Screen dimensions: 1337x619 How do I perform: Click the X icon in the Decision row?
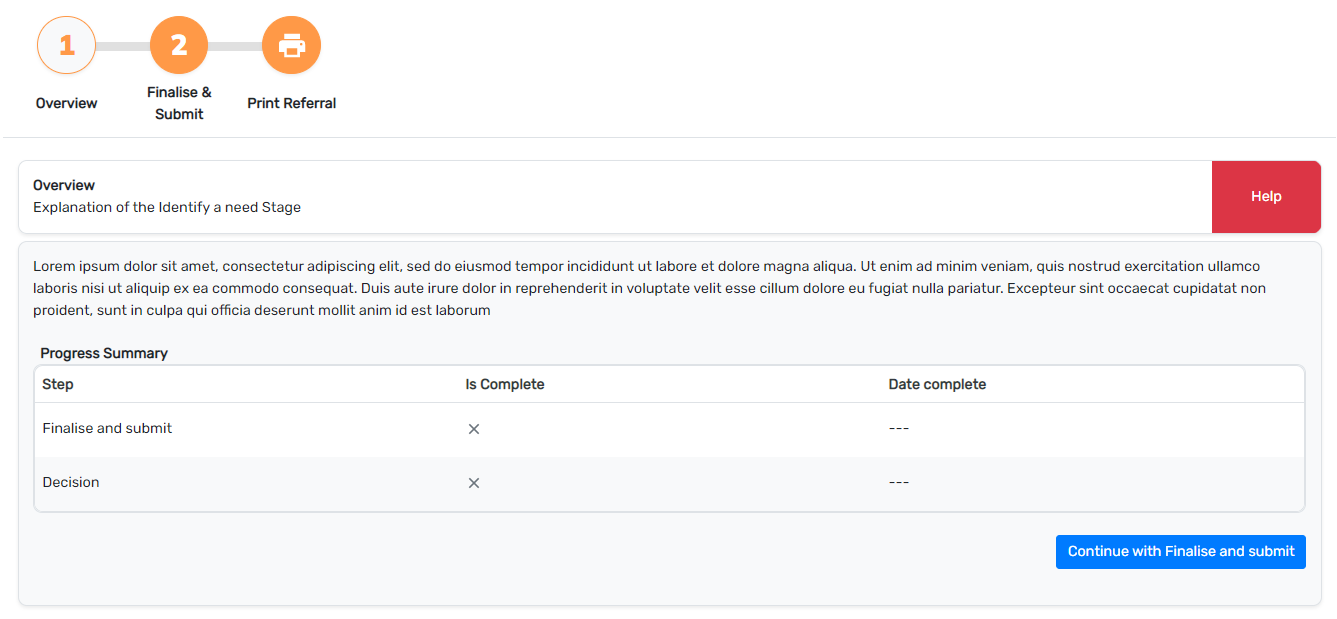point(474,483)
